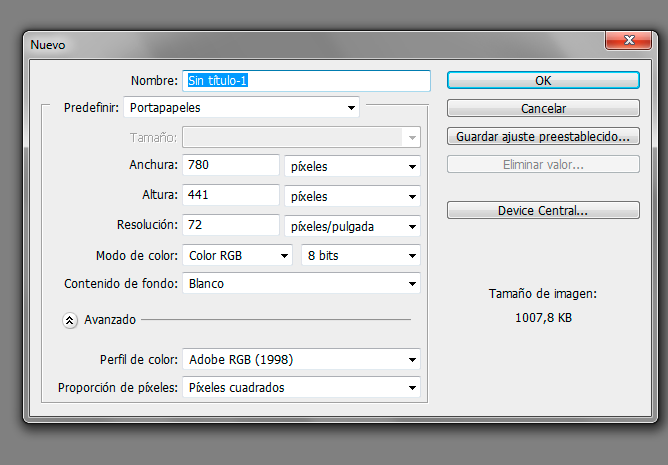The image size is (668, 465).
Task: Click the Anchura: label
Action: pos(153,165)
